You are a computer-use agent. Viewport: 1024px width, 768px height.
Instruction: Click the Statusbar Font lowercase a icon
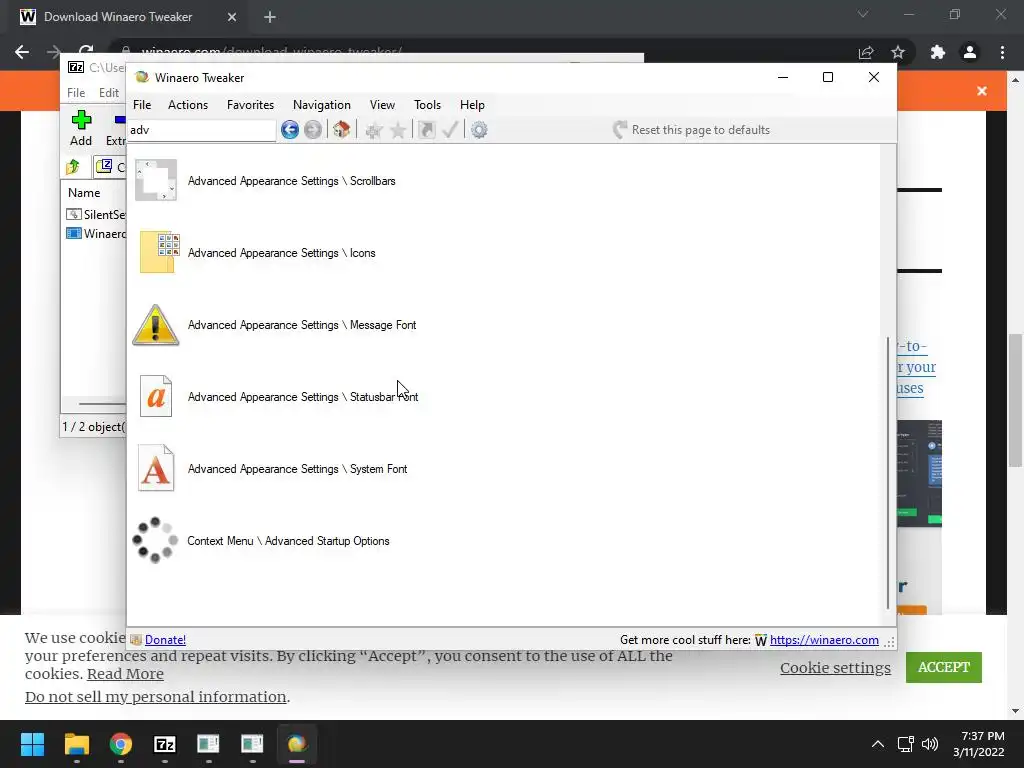click(155, 396)
